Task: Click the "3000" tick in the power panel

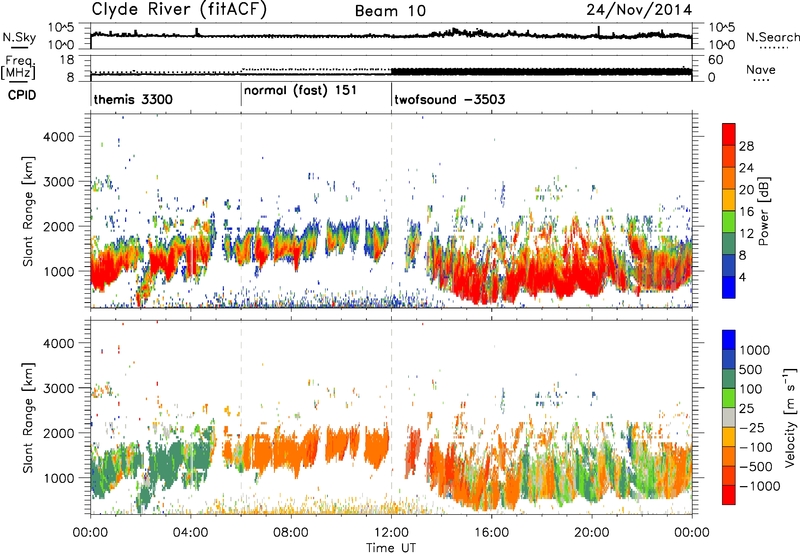Action: coord(58,182)
